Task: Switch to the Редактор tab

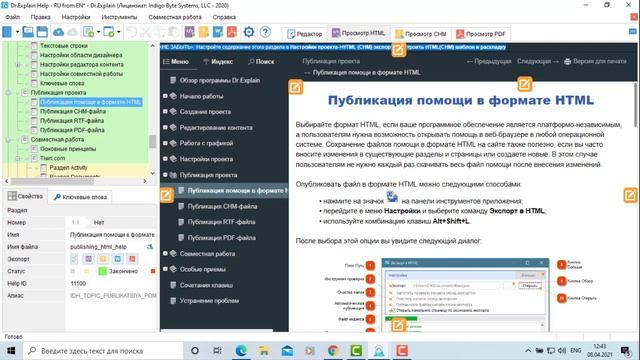Action: (304, 34)
